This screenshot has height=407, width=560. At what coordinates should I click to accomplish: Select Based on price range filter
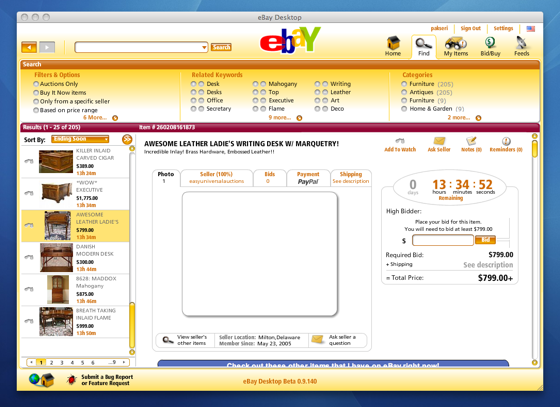pyautogui.click(x=36, y=110)
